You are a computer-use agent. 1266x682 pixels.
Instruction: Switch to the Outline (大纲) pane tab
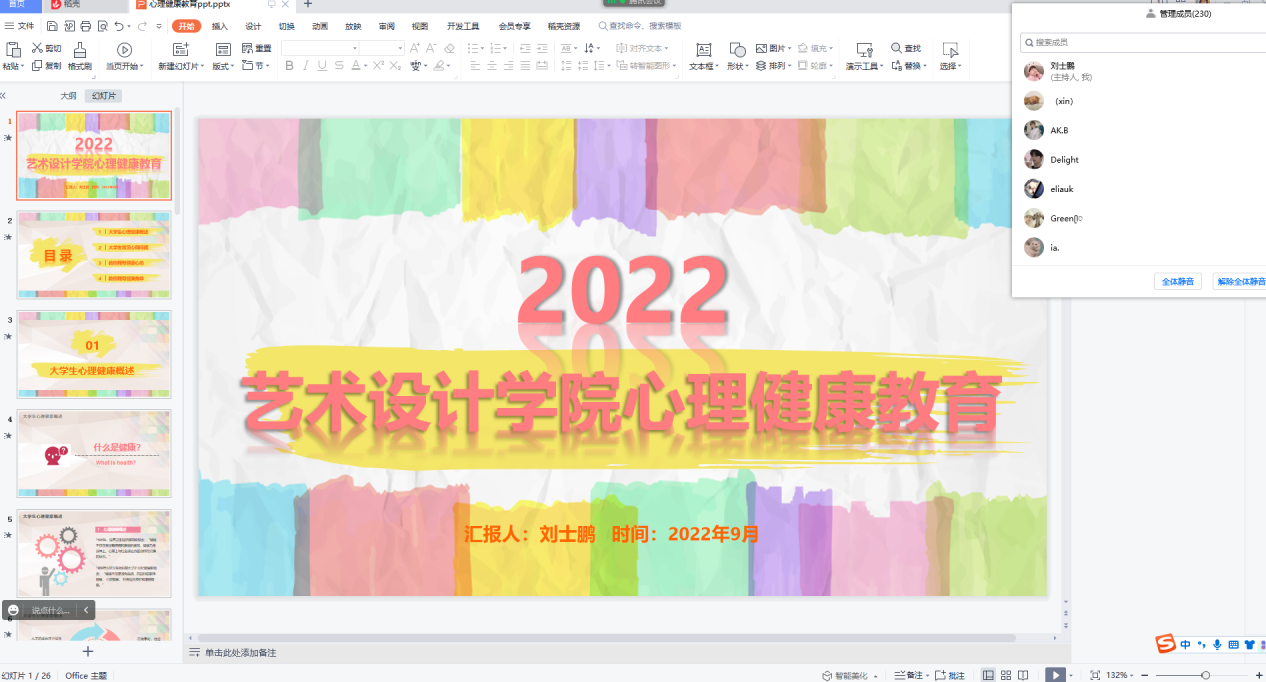tap(68, 96)
